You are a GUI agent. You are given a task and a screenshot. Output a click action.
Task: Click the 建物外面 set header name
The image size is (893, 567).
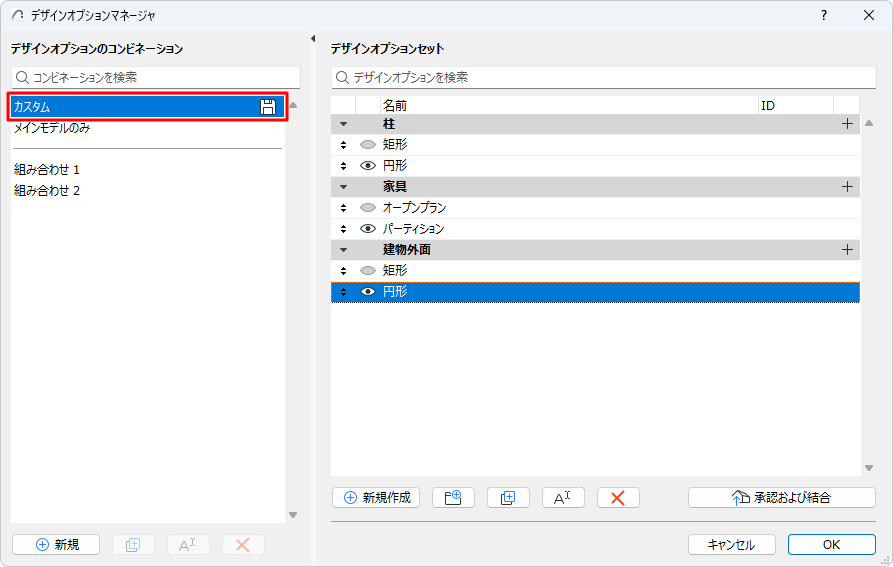tap(407, 249)
